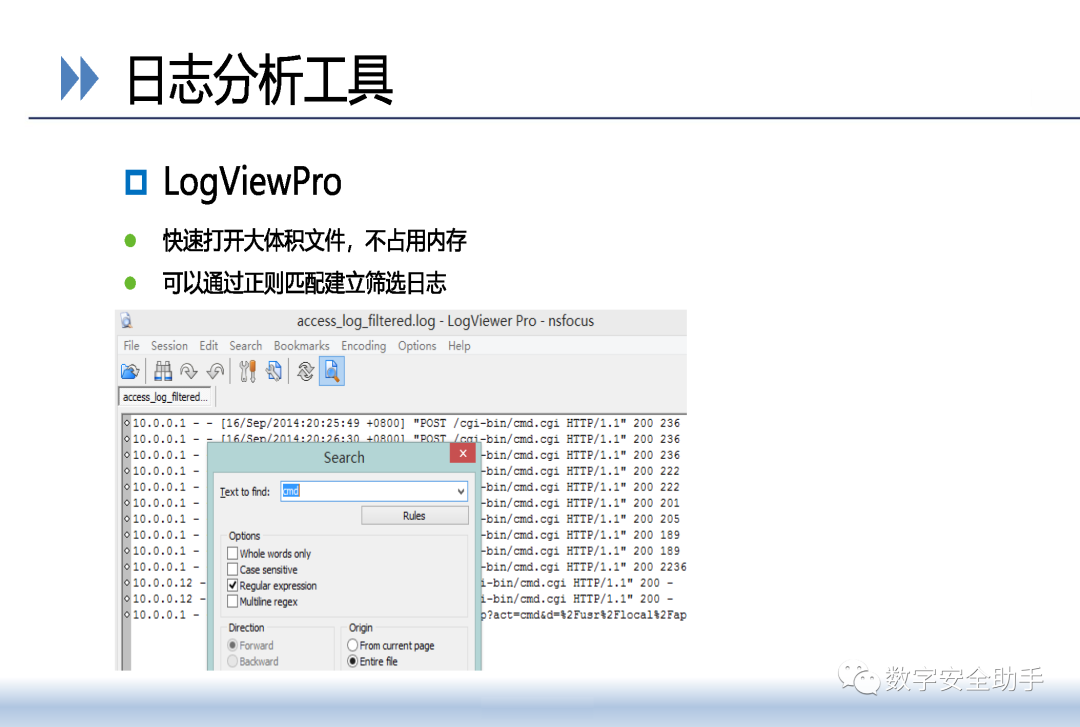Enable Case sensitive checkbox
This screenshot has width=1080, height=727.
(233, 569)
